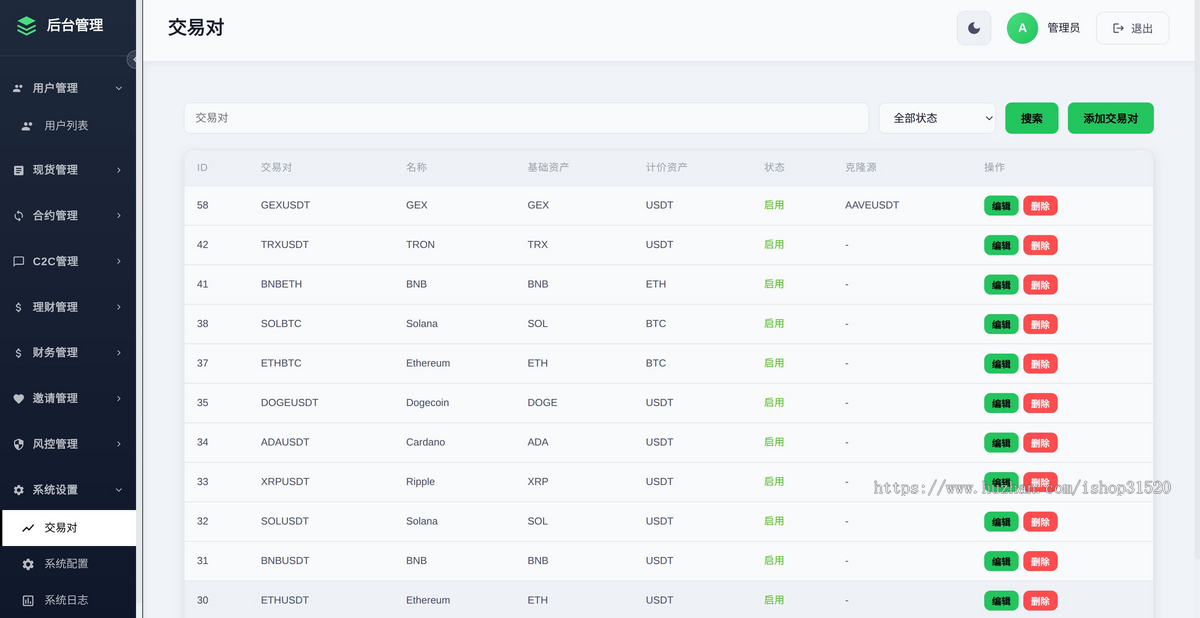Click the stacked layers logo icon
The image size is (1200, 618).
pyautogui.click(x=27, y=26)
